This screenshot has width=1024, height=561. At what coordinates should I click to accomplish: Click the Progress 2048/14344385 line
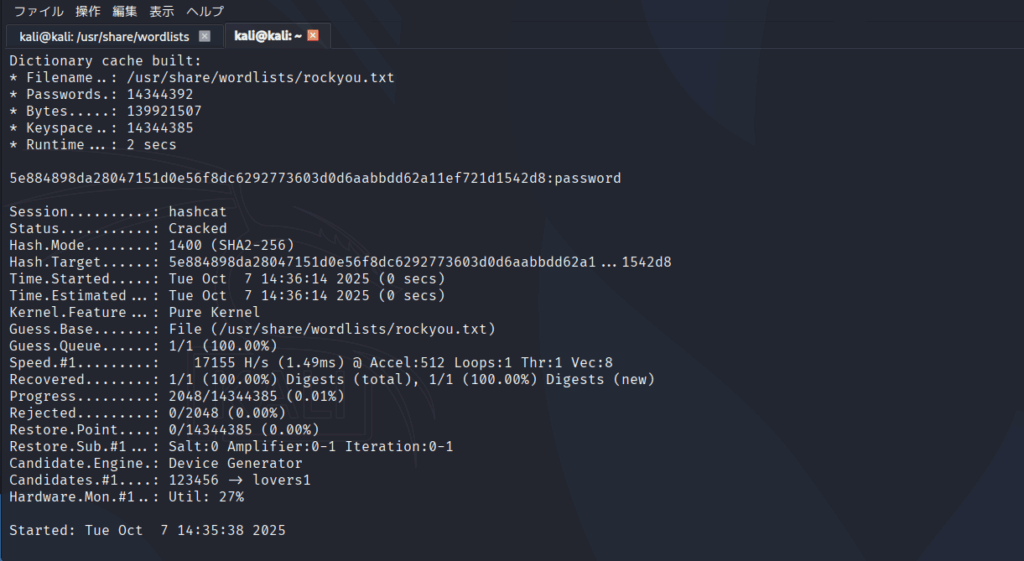click(177, 396)
